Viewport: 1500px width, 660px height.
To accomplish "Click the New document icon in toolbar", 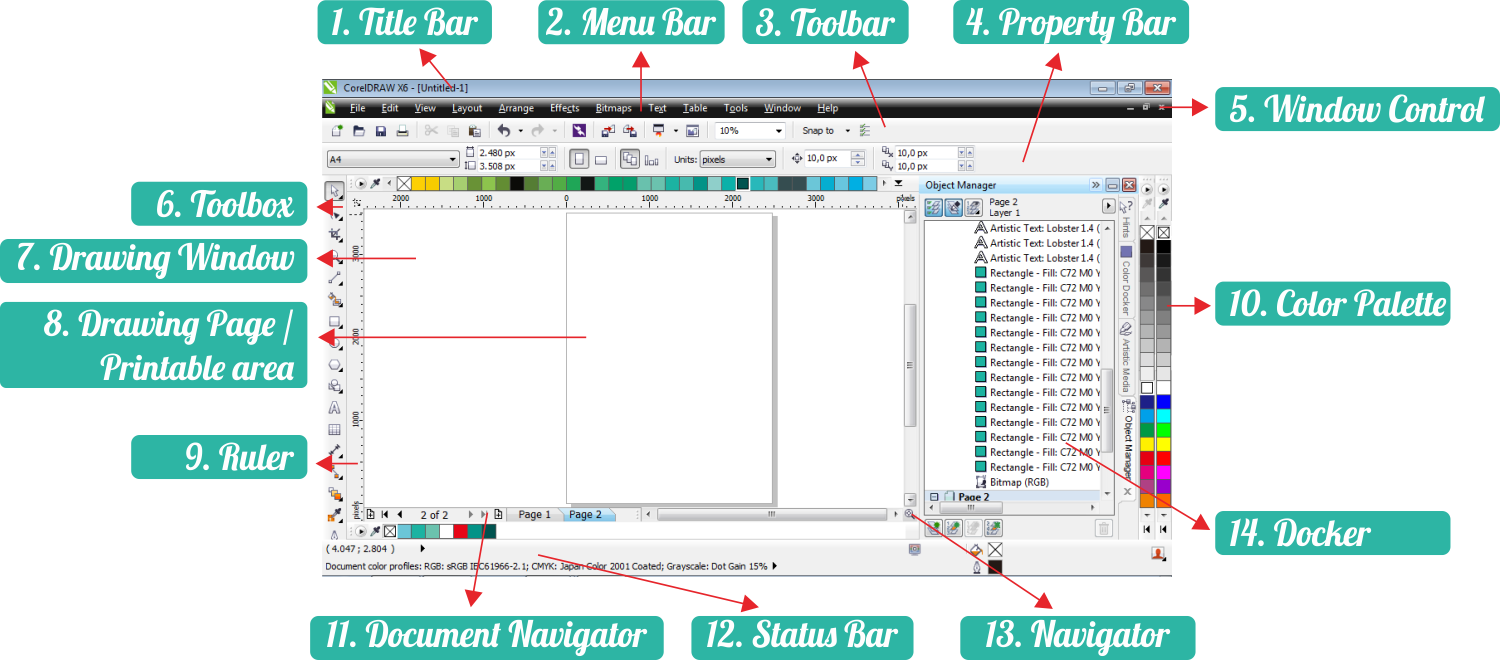I will [x=337, y=131].
